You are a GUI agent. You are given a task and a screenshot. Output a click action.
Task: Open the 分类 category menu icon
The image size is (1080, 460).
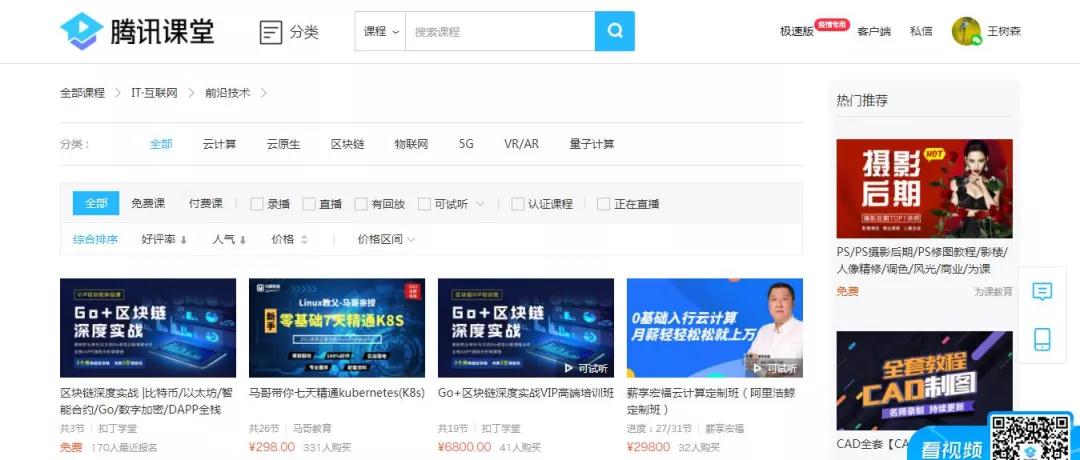coord(270,32)
